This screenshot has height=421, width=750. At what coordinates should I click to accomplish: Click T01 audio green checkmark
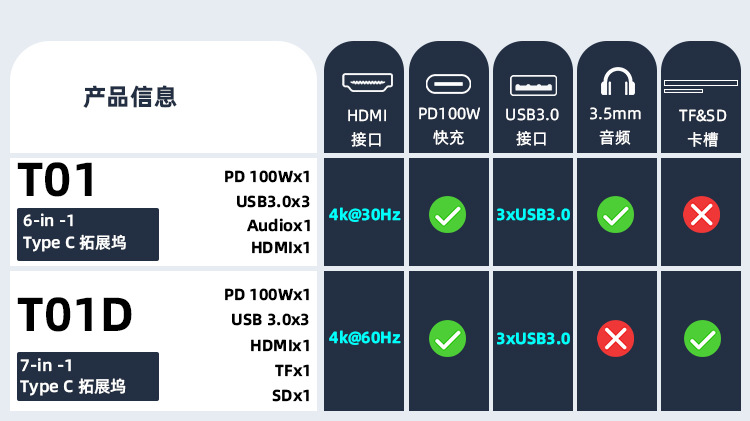pos(615,214)
